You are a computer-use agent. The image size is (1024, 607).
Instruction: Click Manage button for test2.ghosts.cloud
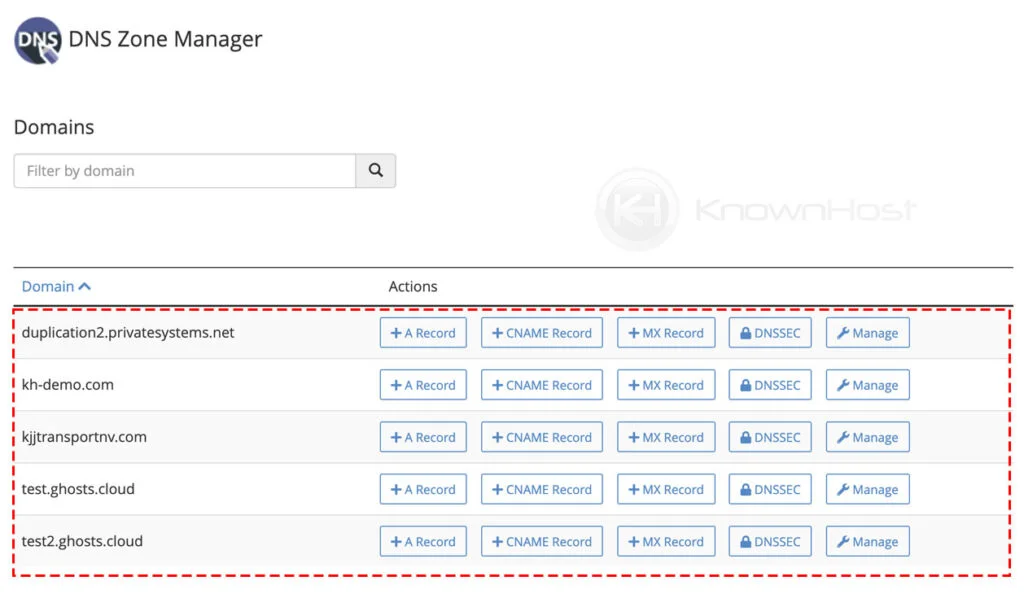[x=867, y=541]
